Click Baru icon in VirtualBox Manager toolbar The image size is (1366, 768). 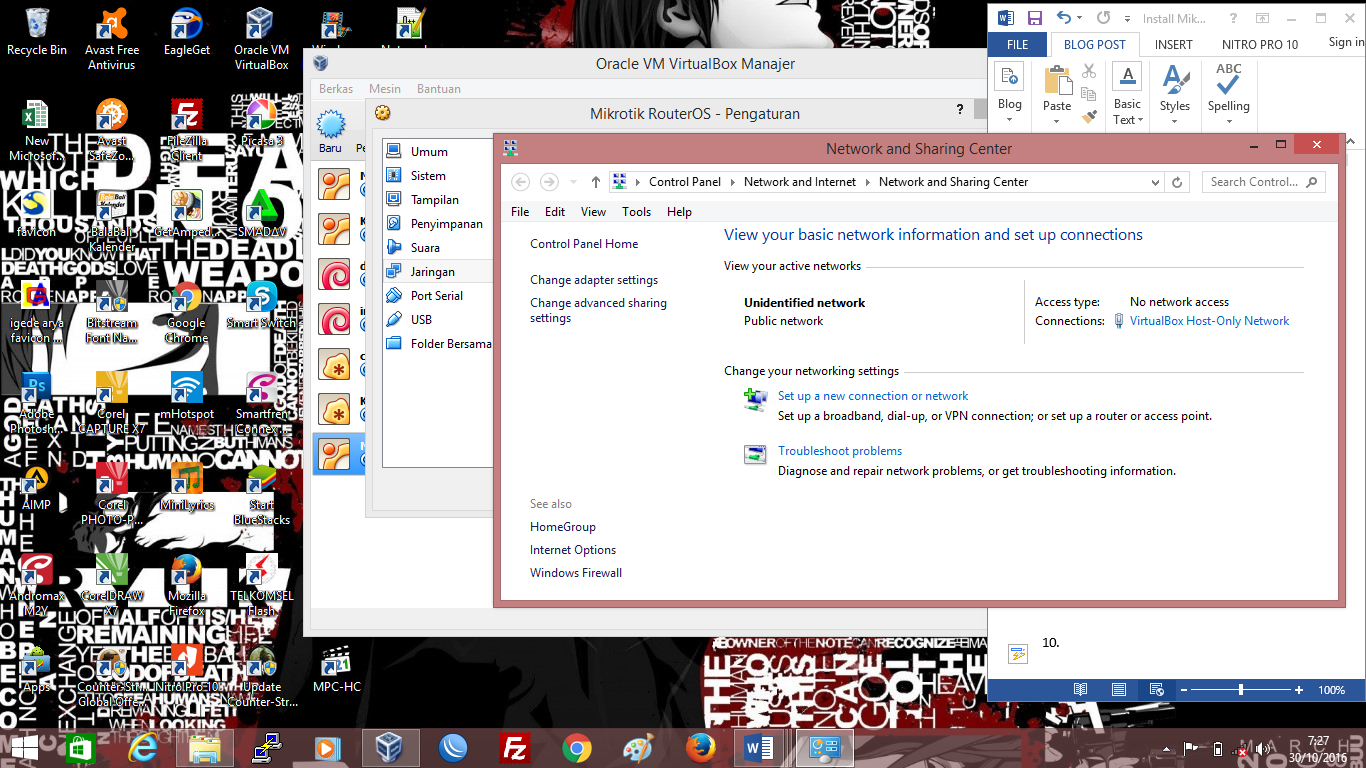[330, 133]
